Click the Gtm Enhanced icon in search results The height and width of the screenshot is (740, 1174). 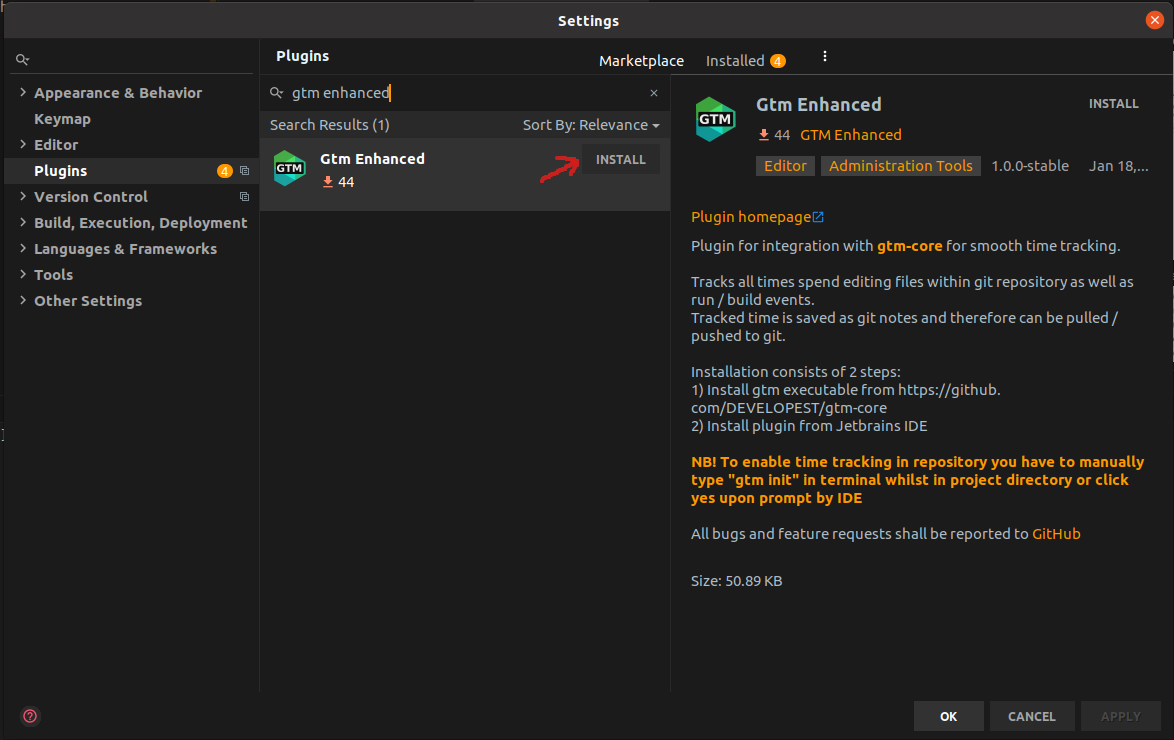[x=290, y=169]
